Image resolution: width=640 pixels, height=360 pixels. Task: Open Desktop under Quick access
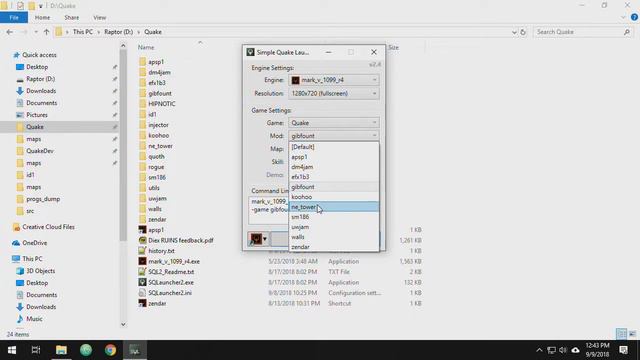37,67
